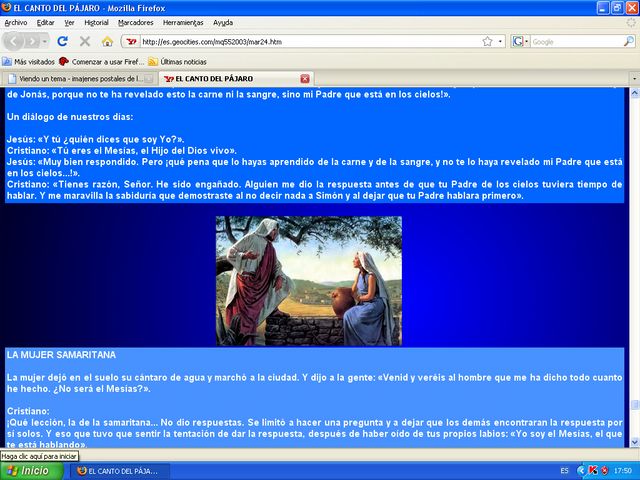Click the Windows Inicio start button
This screenshot has width=640, height=480.
coord(28,470)
